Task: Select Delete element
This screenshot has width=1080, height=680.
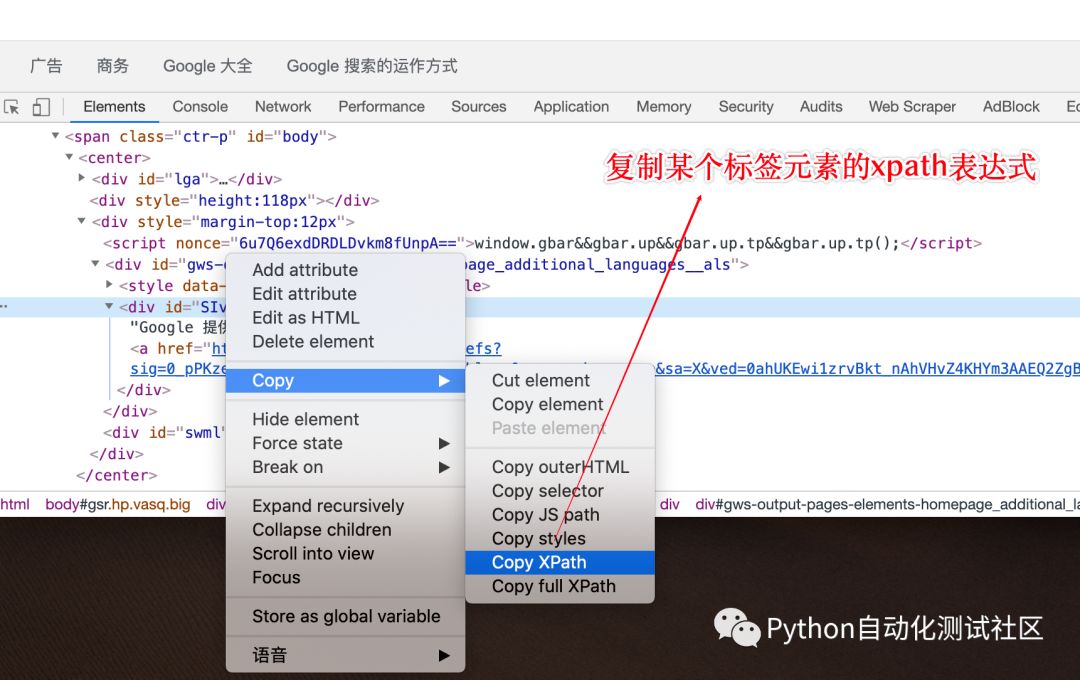Action: click(345, 342)
